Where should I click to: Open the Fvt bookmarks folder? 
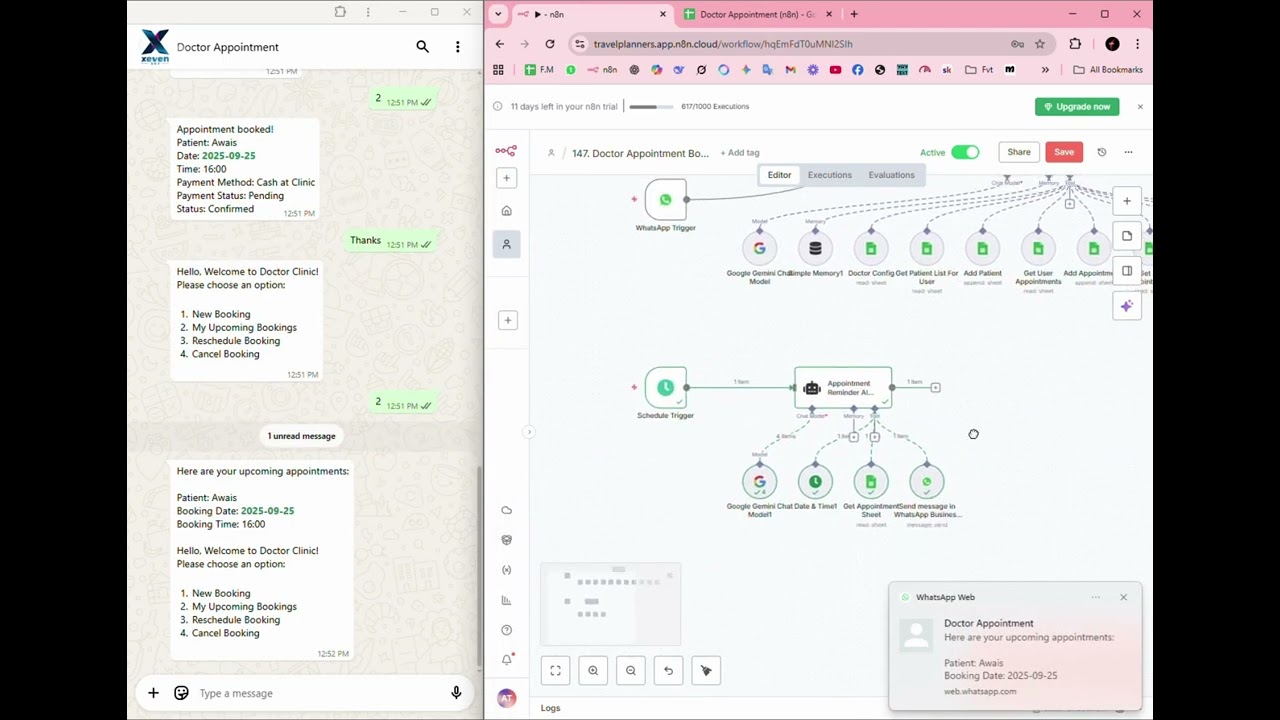pos(979,70)
